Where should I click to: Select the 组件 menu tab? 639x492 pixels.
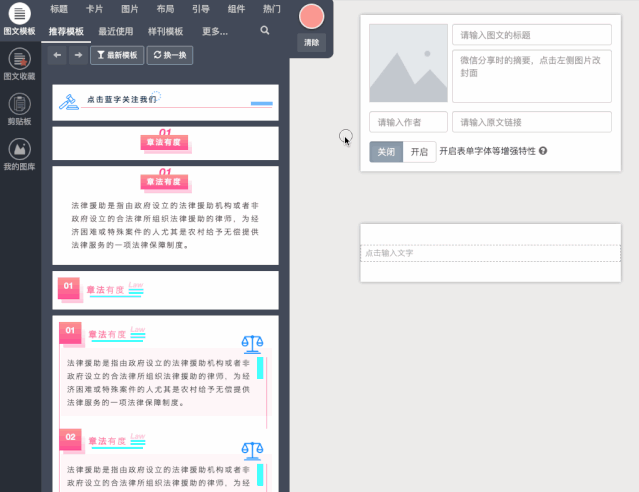(236, 9)
